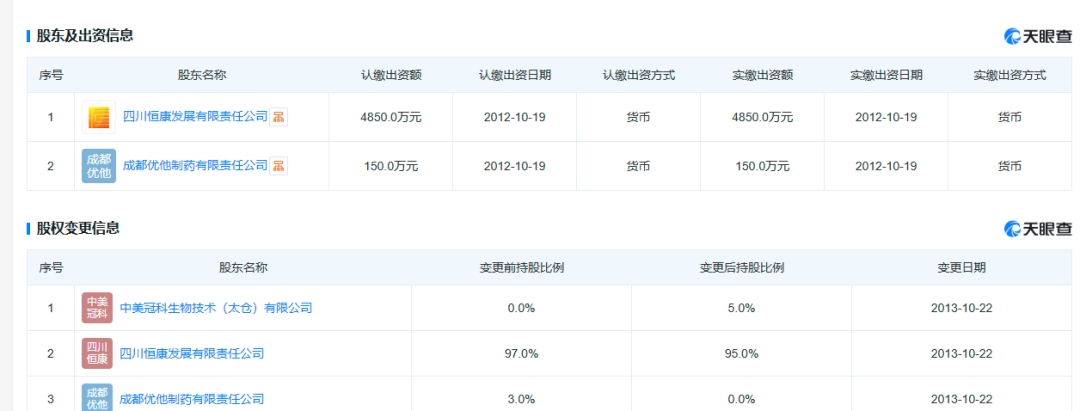Select 4850.0万元 under 认缴出资额
Viewport: 1080px width, 411px height.
click(391, 117)
